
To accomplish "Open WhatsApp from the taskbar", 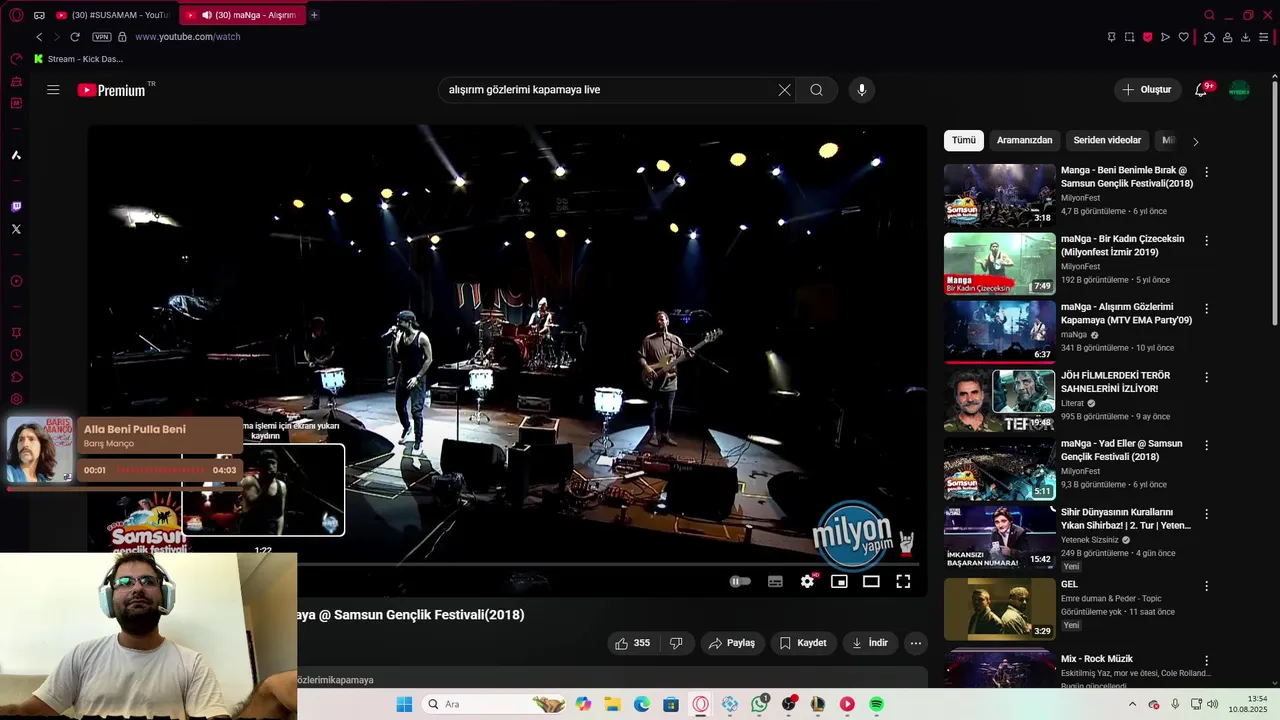I will (759, 704).
